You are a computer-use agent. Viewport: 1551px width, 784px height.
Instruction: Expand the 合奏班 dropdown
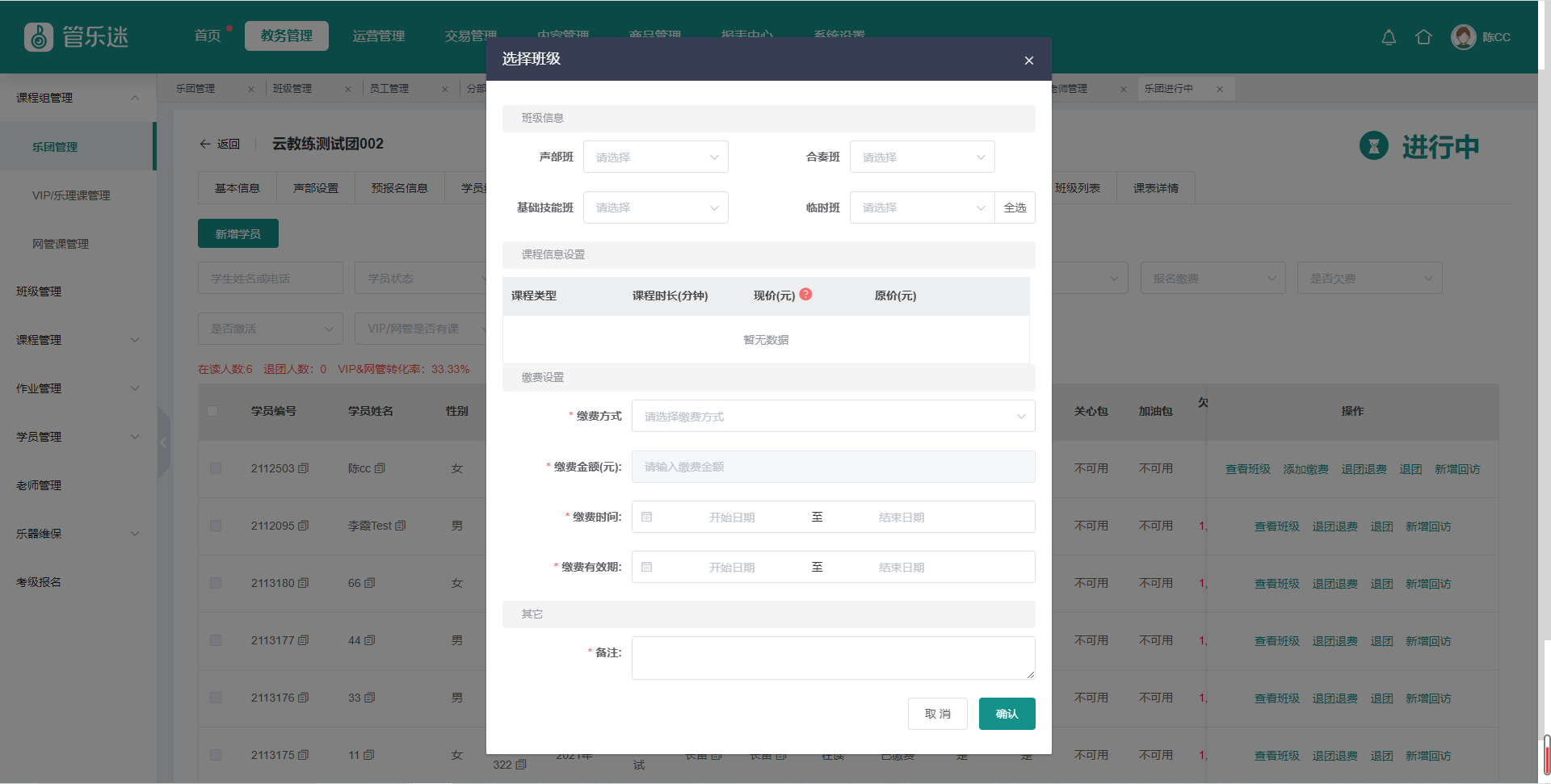click(922, 157)
